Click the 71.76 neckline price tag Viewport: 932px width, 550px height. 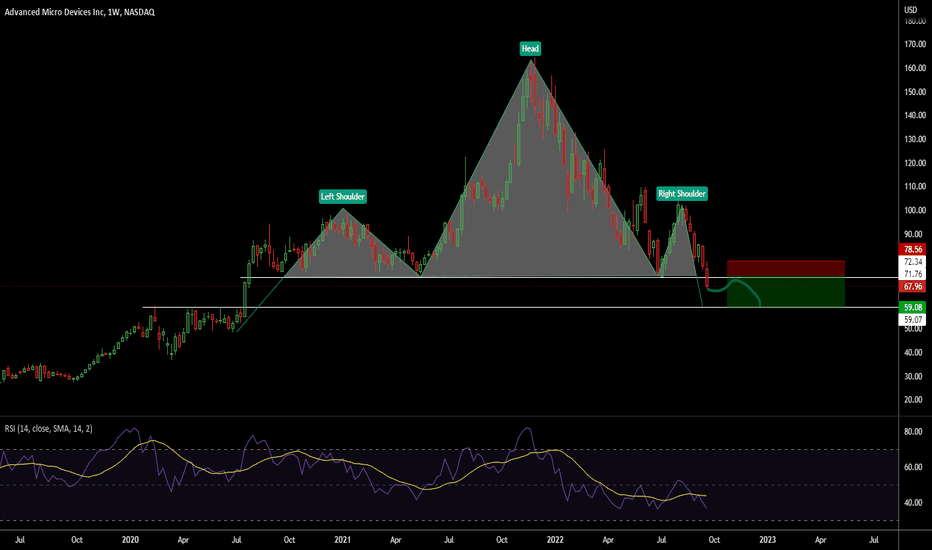913,274
